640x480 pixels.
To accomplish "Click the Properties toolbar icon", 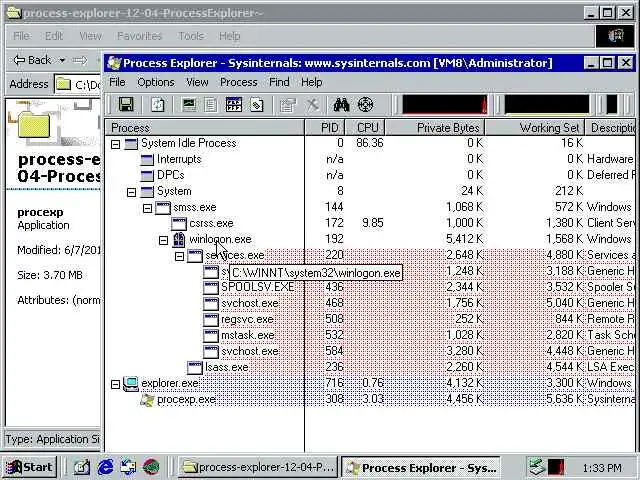I will [288, 105].
